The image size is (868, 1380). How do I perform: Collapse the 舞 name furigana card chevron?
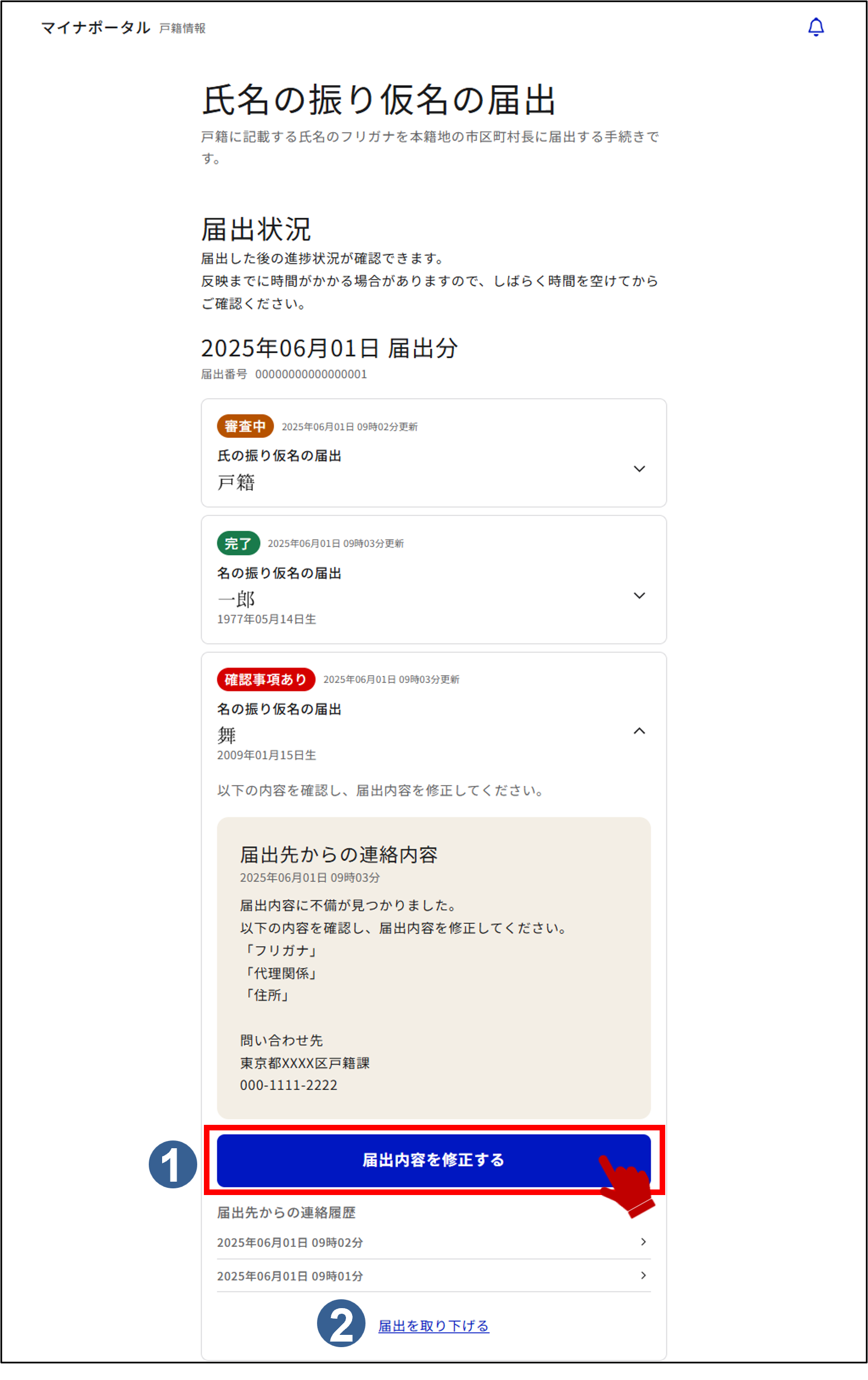tap(639, 731)
